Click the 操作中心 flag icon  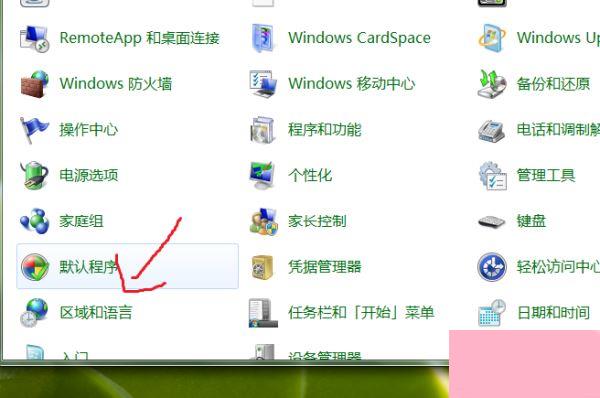[x=34, y=130]
